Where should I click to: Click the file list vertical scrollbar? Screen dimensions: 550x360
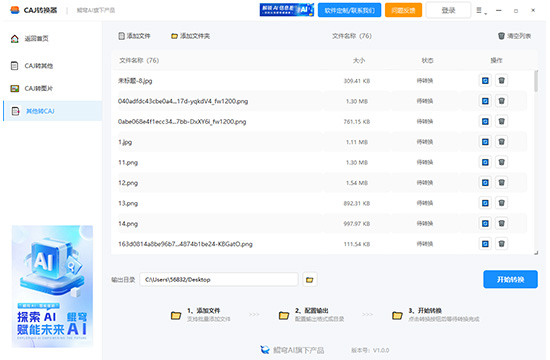[x=536, y=81]
